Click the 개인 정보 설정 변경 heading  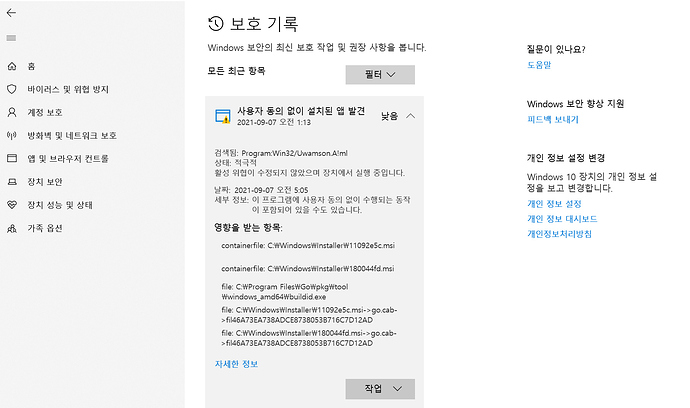566,158
